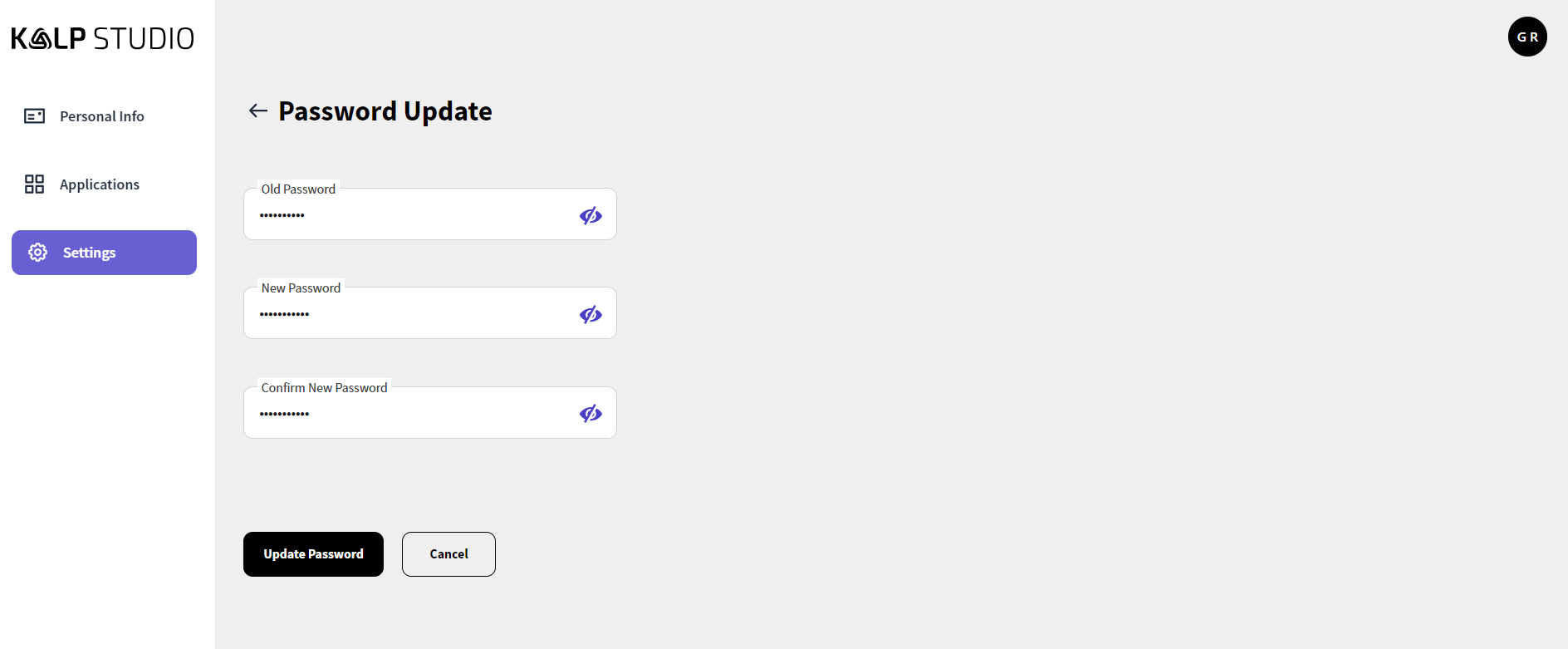Screen dimensions: 1568x649
Task: Click the Applications grid icon
Action: [x=35, y=184]
